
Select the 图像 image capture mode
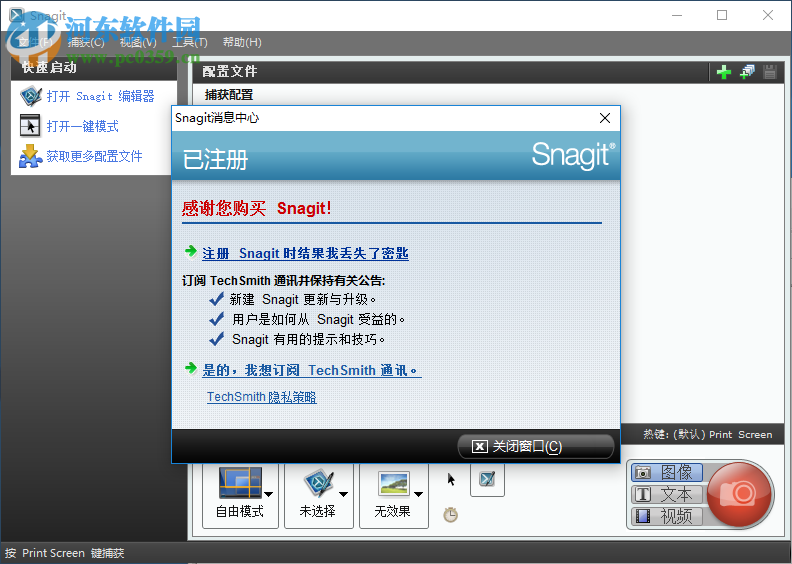coord(666,472)
